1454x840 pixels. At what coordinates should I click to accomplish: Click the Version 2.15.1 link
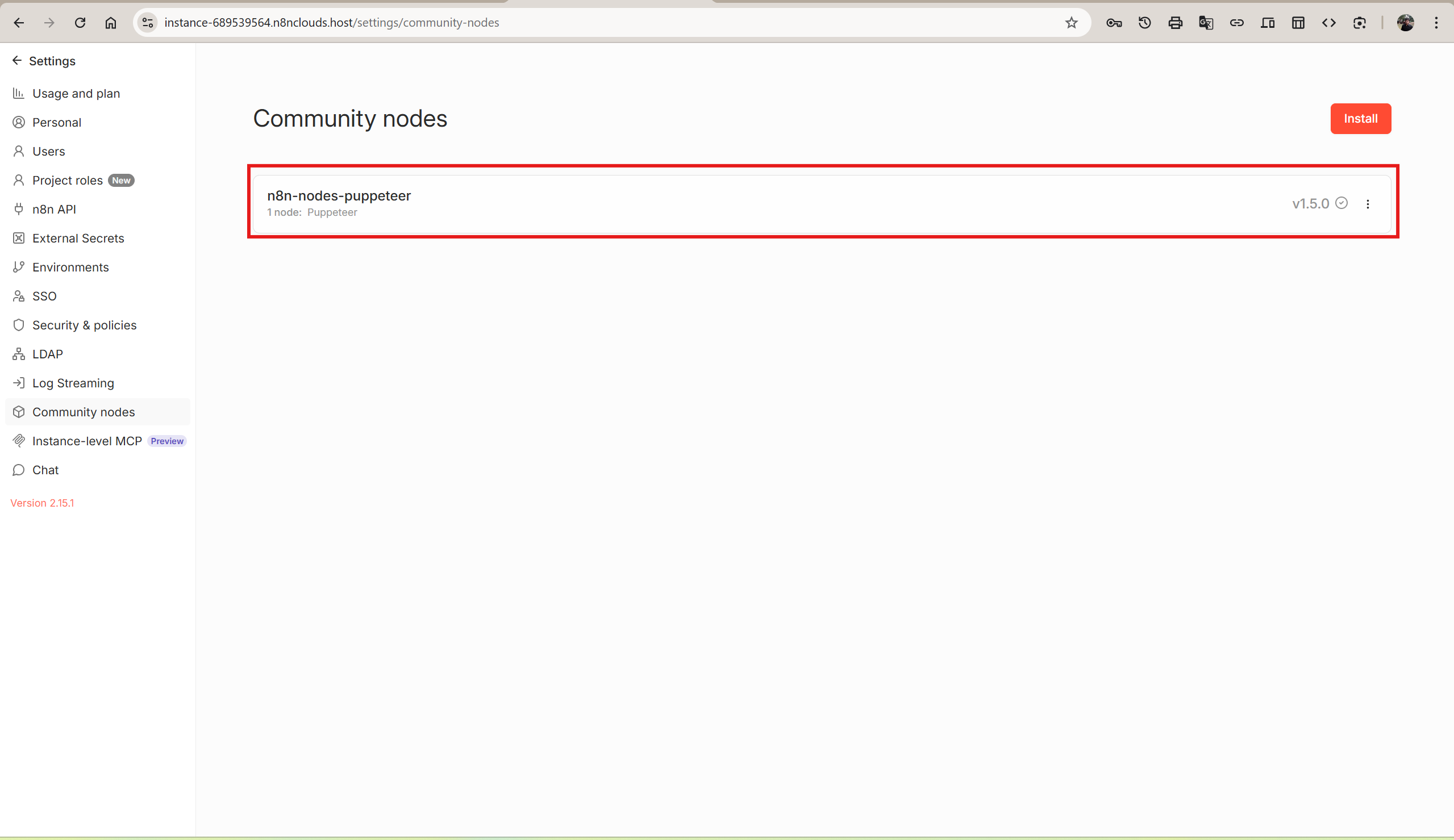pos(42,503)
